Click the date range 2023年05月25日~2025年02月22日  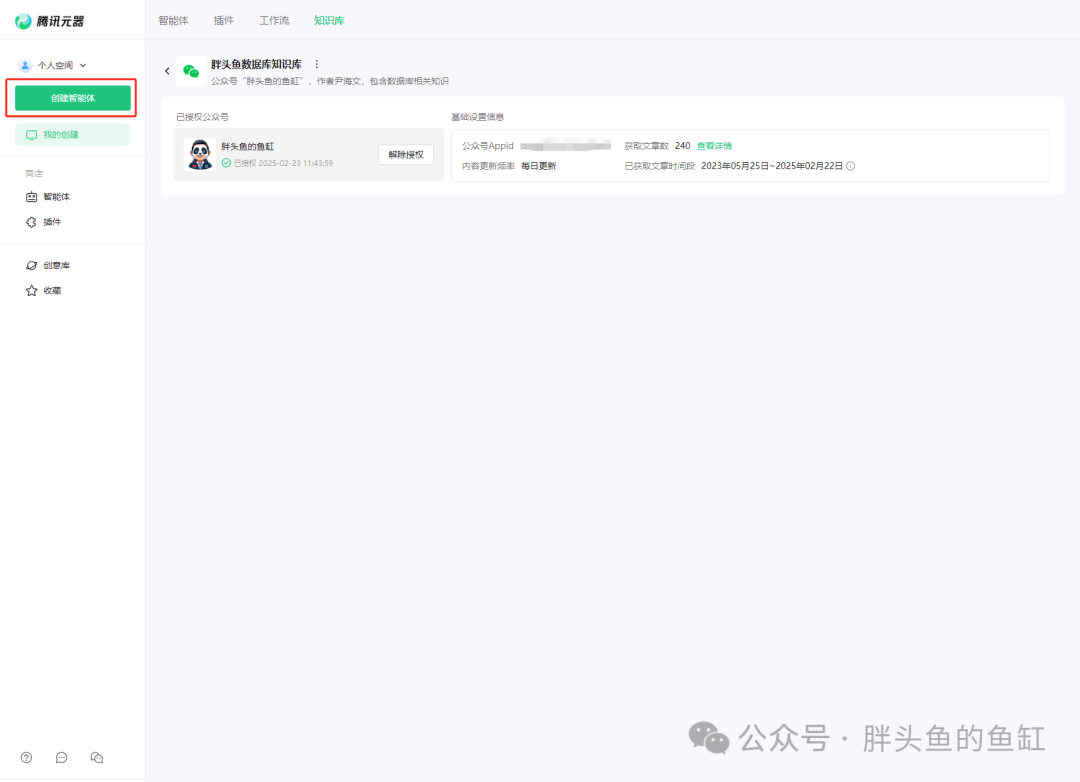(x=771, y=166)
